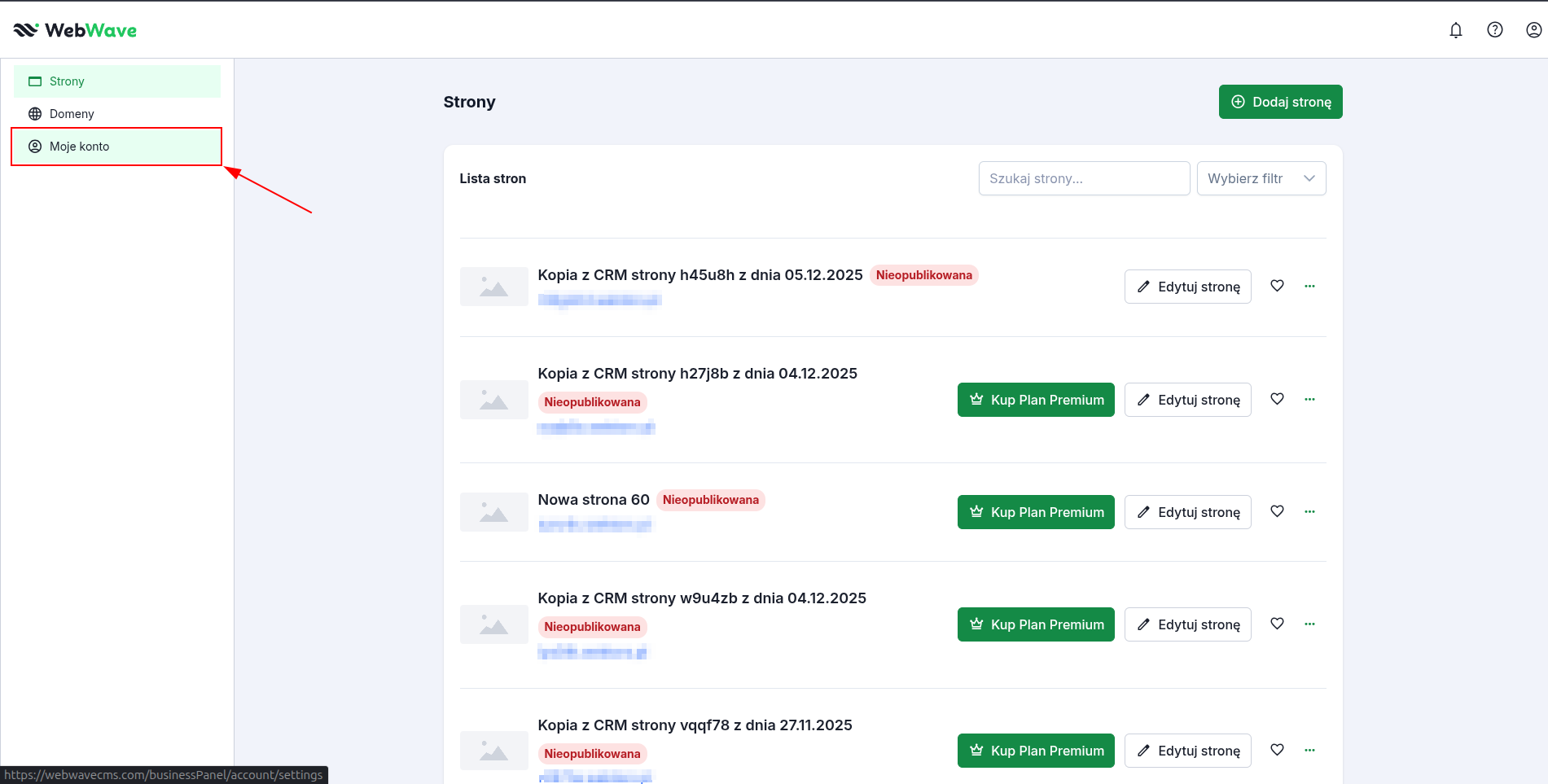
Task: Favorite the w9u4zb copy with heart icon
Action: click(1277, 624)
